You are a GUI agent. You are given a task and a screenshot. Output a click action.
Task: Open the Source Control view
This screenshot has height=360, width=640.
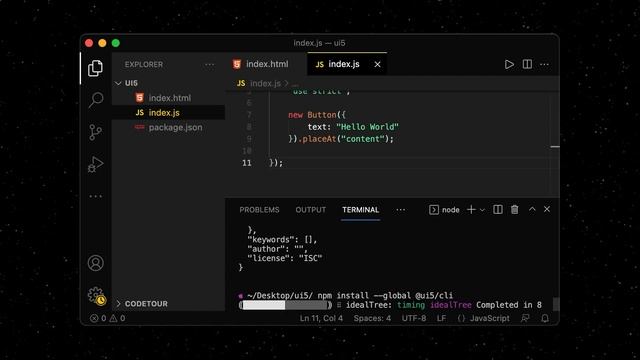click(96, 132)
